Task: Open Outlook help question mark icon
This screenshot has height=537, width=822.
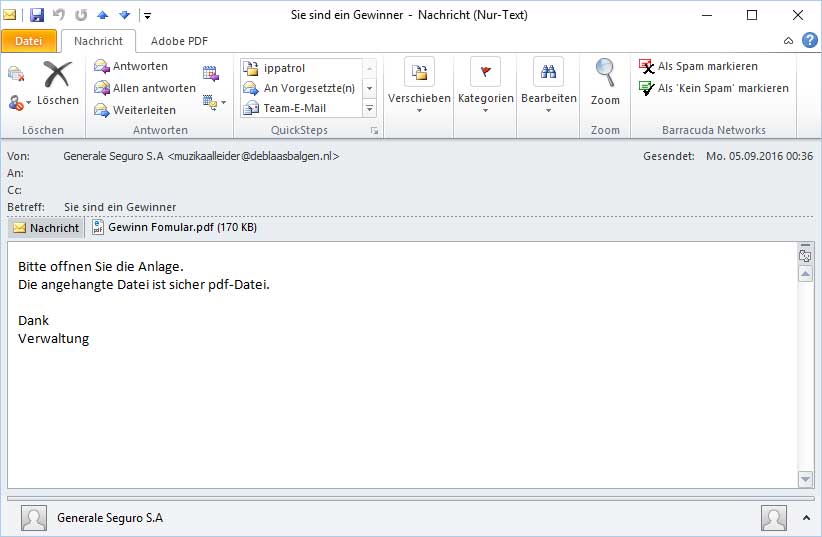Action: pyautogui.click(x=810, y=40)
